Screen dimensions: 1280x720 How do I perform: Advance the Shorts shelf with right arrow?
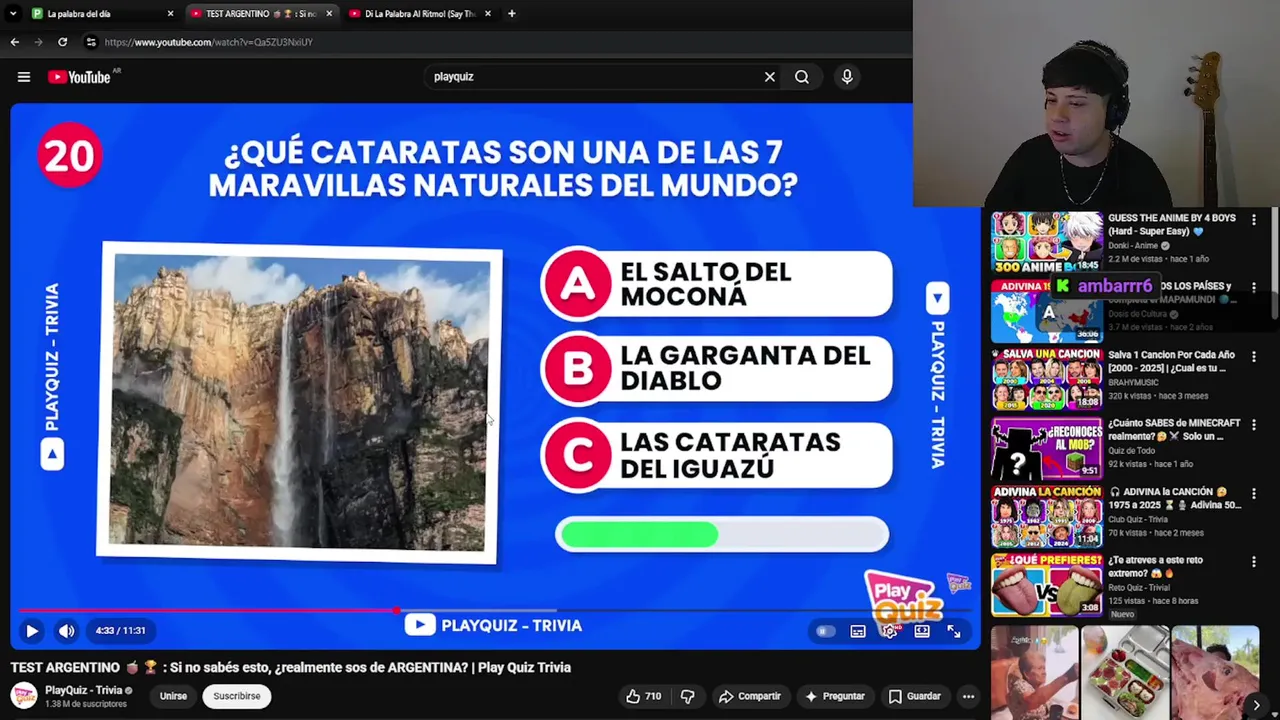(1257, 704)
